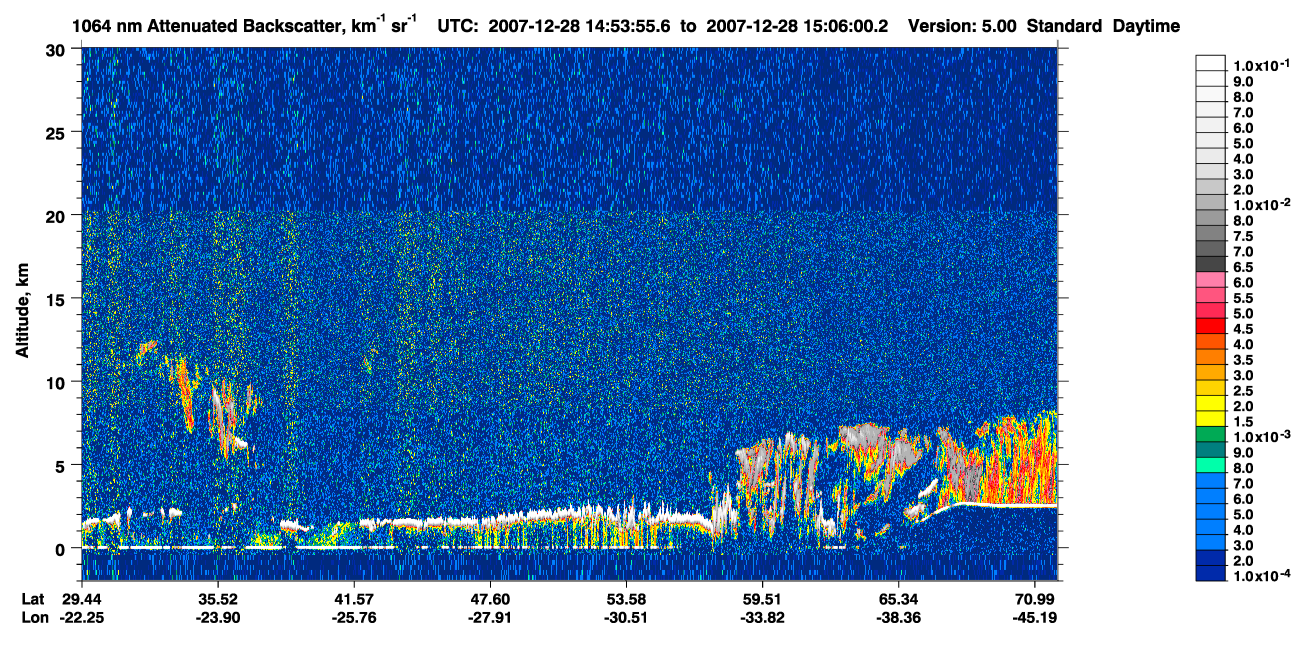Screen dimensions: 1300x667
Task: Click the latitude value '29.44'
Action: point(82,599)
